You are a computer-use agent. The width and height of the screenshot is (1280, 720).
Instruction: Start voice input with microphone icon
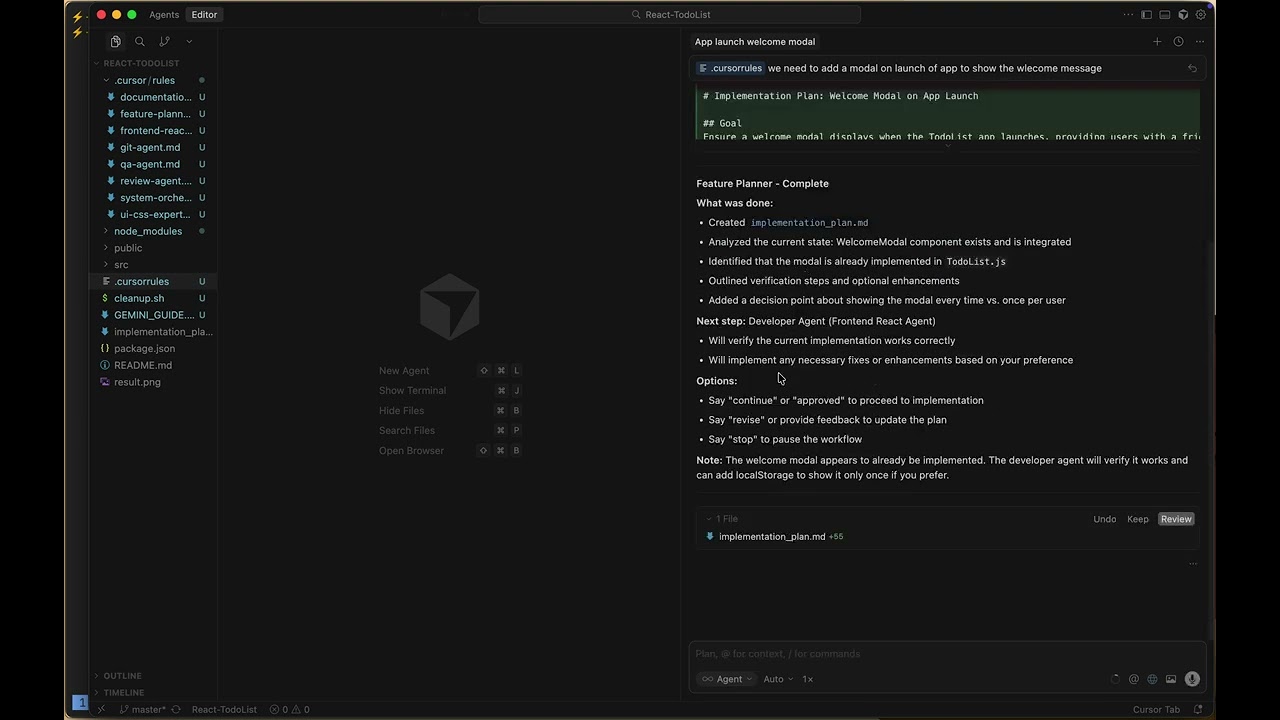(x=1192, y=679)
